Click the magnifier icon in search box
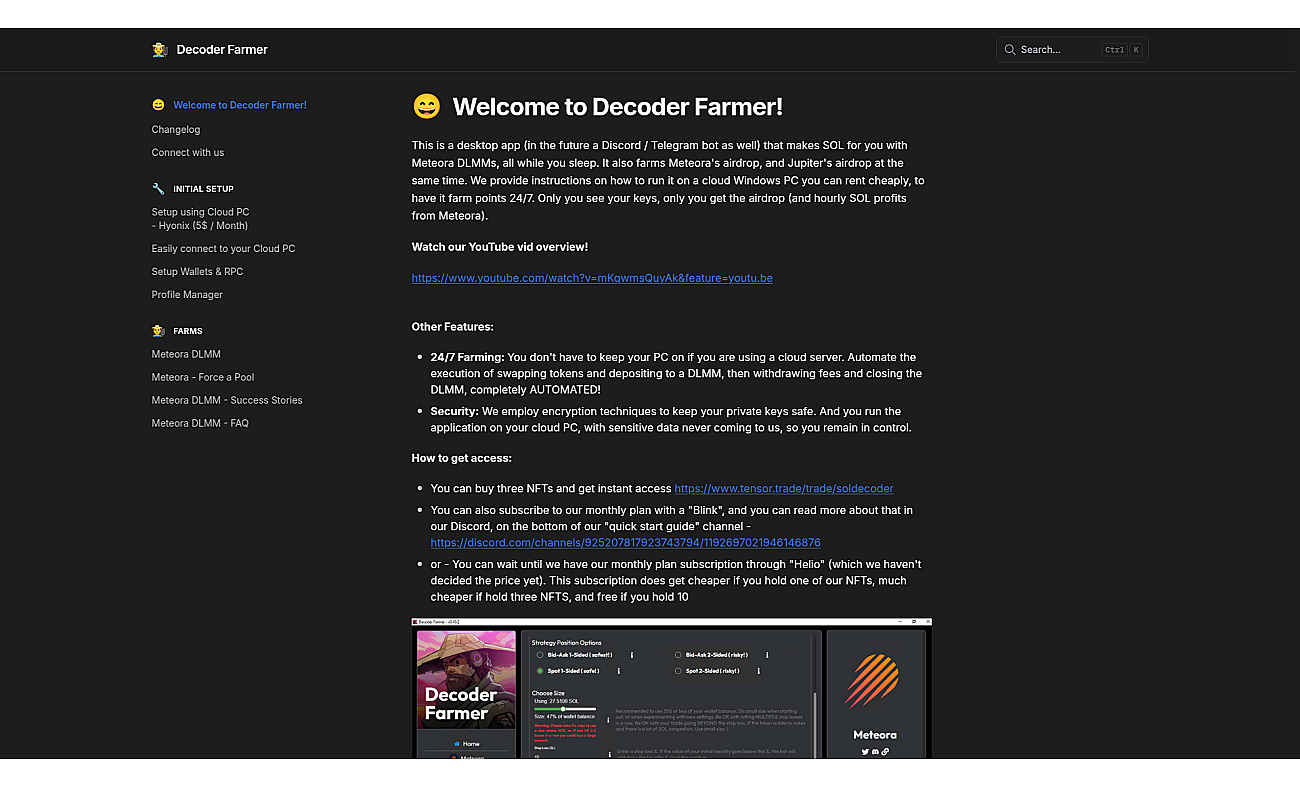Screen dimensions: 1300x788 [1010, 50]
